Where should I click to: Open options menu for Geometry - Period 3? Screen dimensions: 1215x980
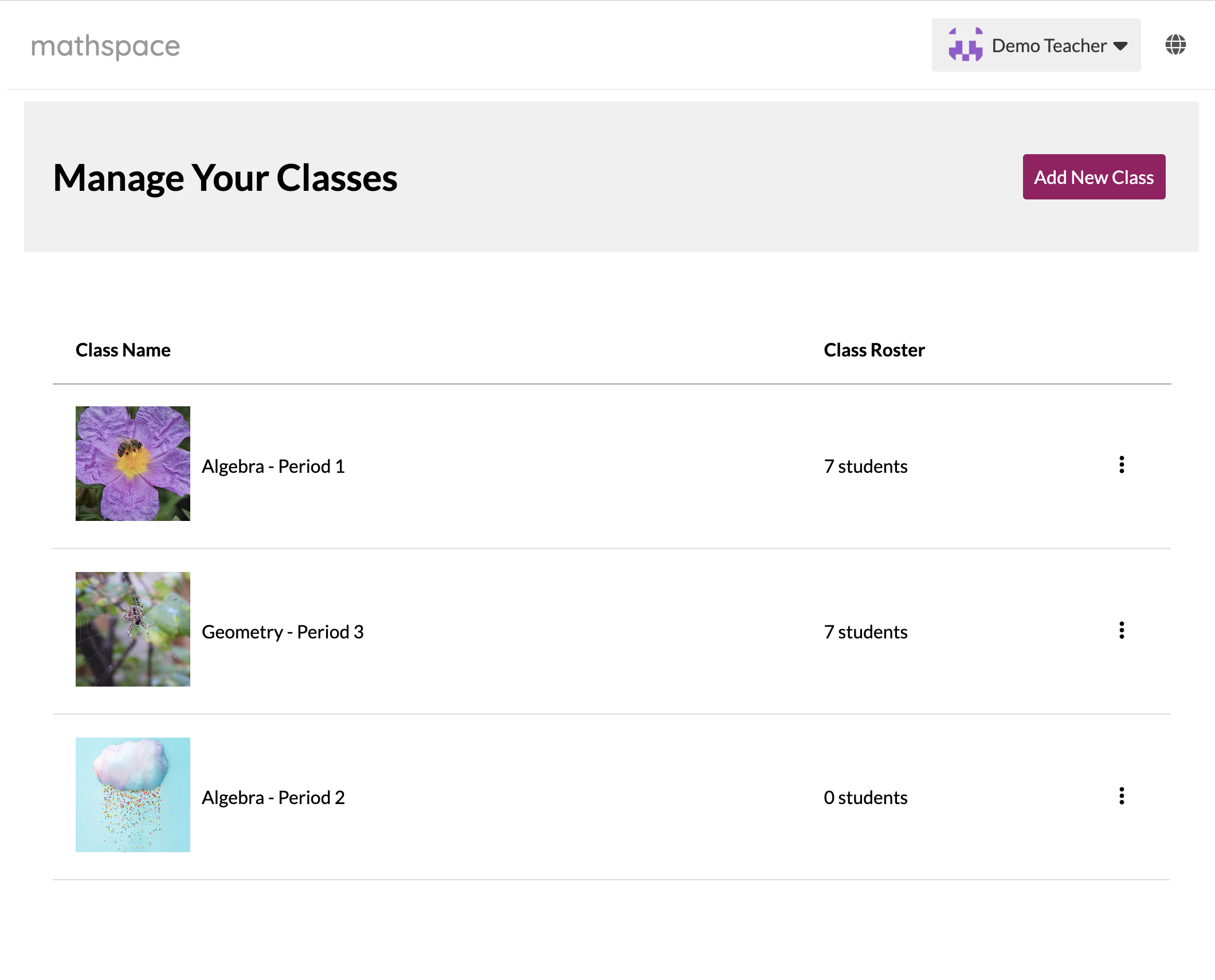pyautogui.click(x=1122, y=630)
